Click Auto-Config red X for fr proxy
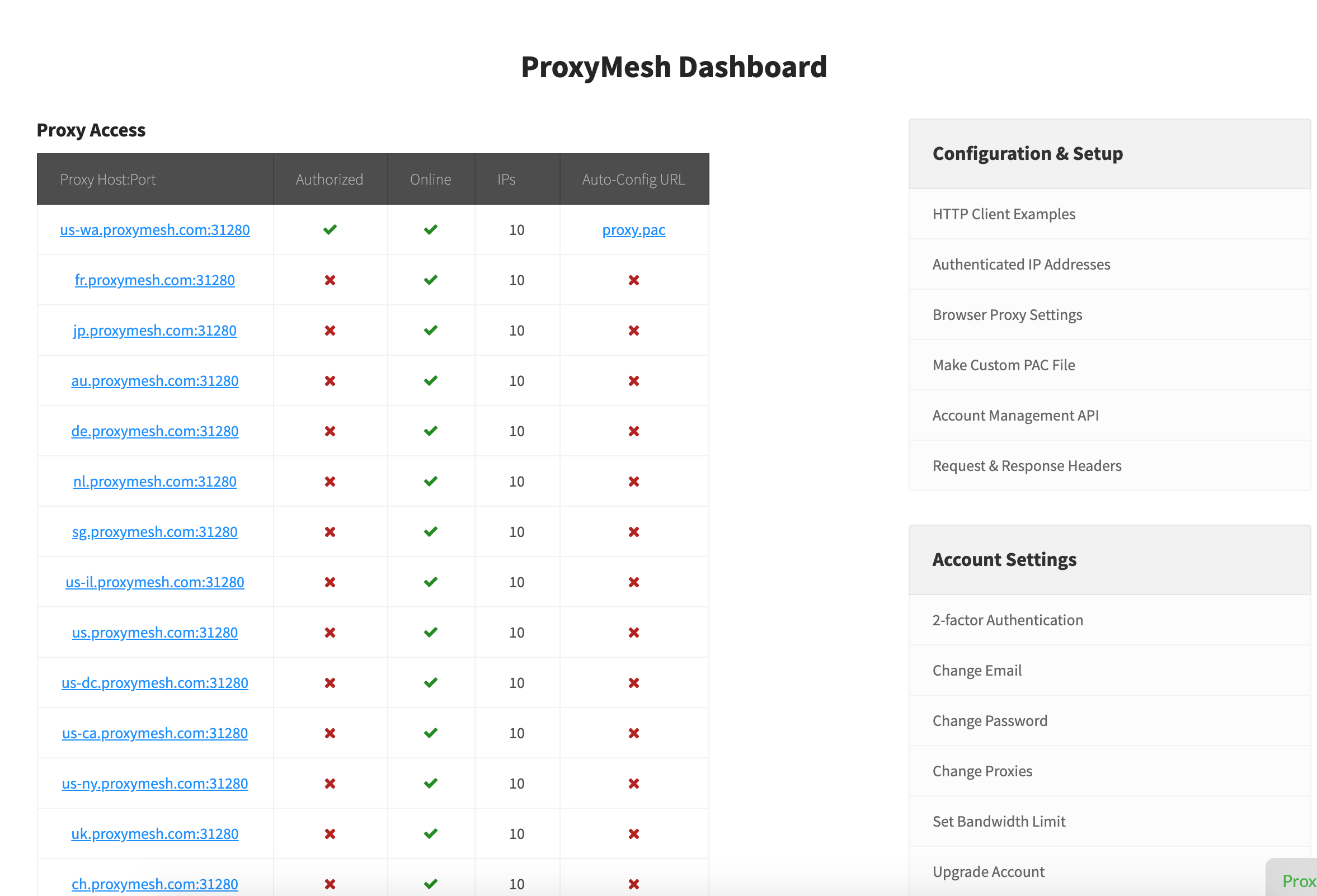 point(633,280)
